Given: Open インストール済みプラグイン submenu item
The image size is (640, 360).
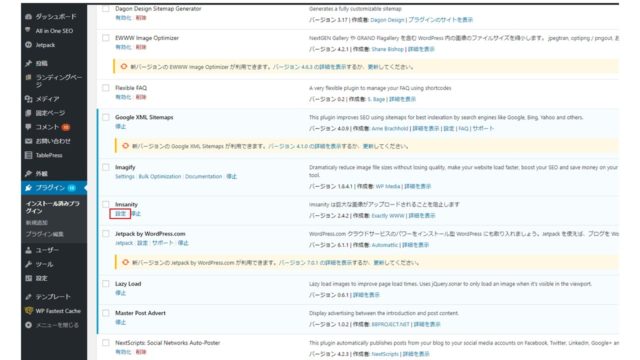Looking at the screenshot, I should coord(53,207).
